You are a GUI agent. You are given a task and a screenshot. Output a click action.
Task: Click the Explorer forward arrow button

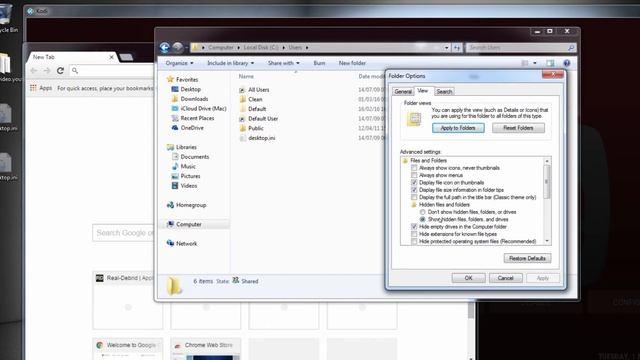coord(178,48)
